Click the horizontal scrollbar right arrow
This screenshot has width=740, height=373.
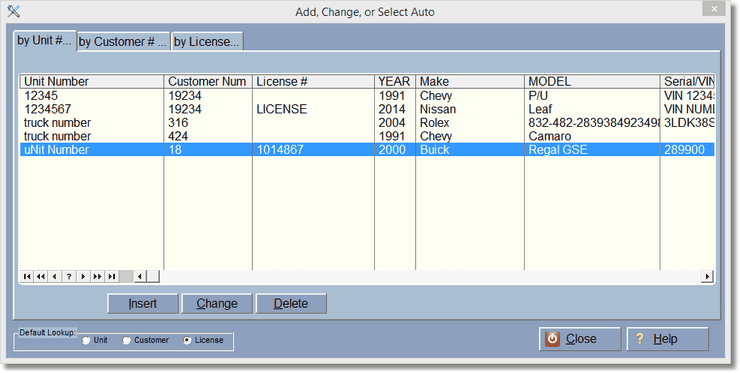(x=707, y=276)
